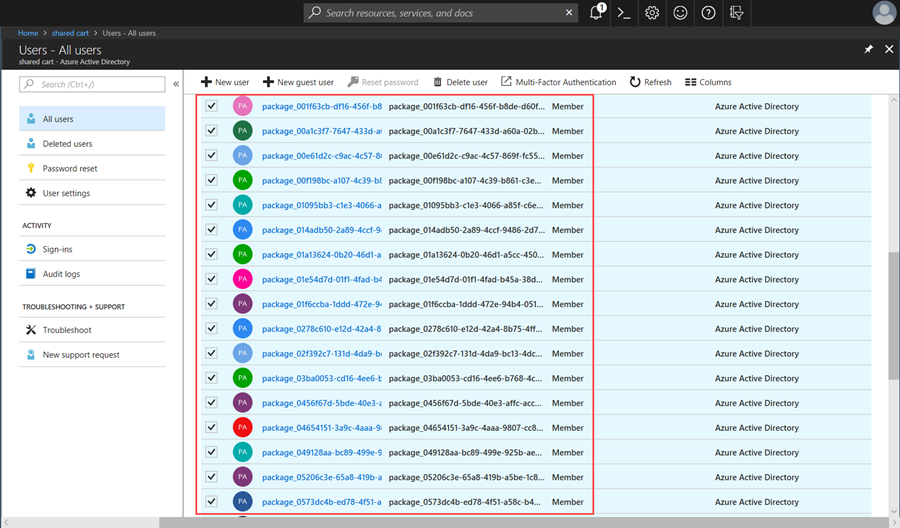The width and height of the screenshot is (900, 528).
Task: Open Audit logs from sidebar
Action: [61, 274]
